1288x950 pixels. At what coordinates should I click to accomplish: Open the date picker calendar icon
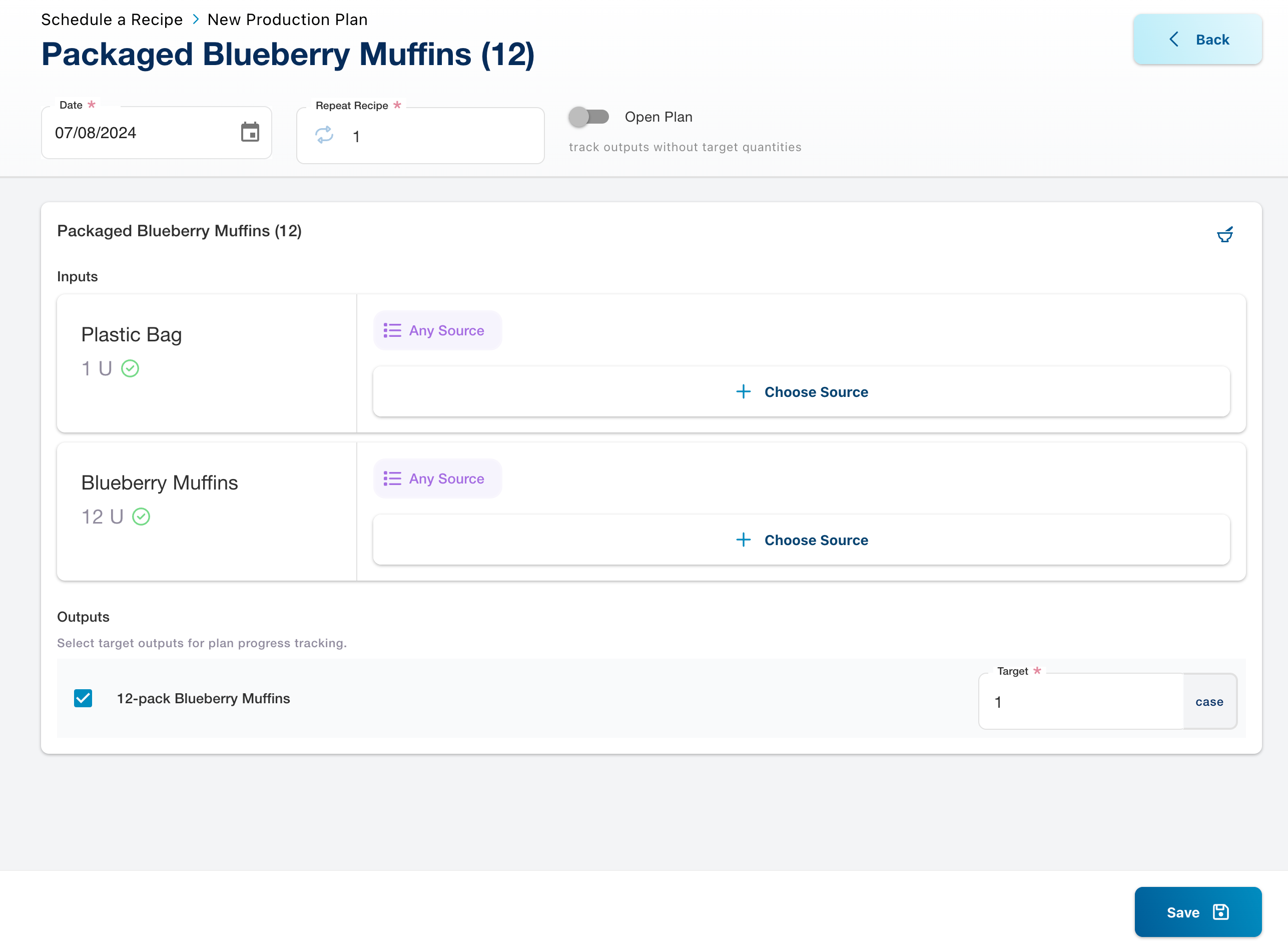pos(249,132)
